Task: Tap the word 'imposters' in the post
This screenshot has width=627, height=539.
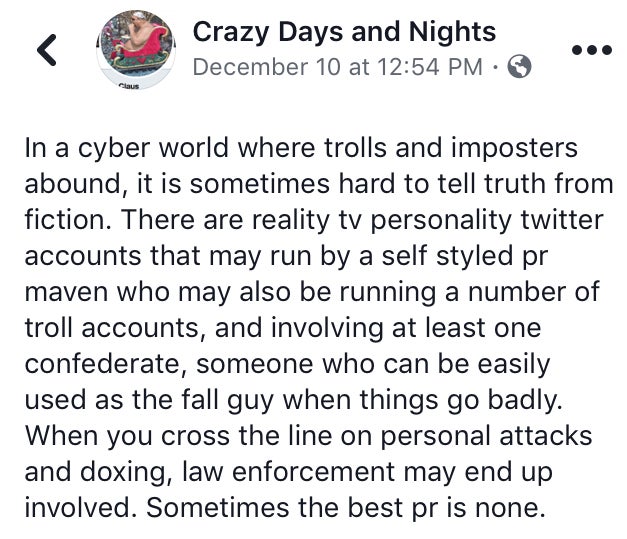Action: [514, 148]
